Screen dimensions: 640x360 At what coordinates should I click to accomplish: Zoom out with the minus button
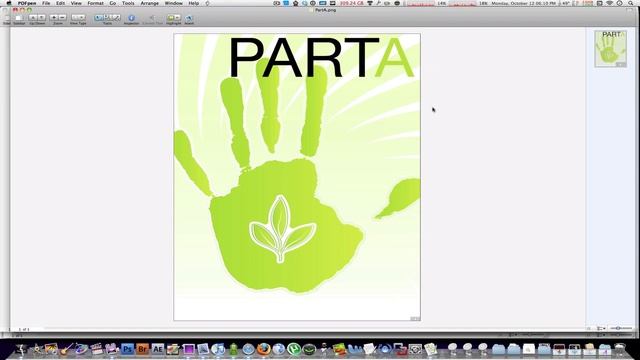62,18
